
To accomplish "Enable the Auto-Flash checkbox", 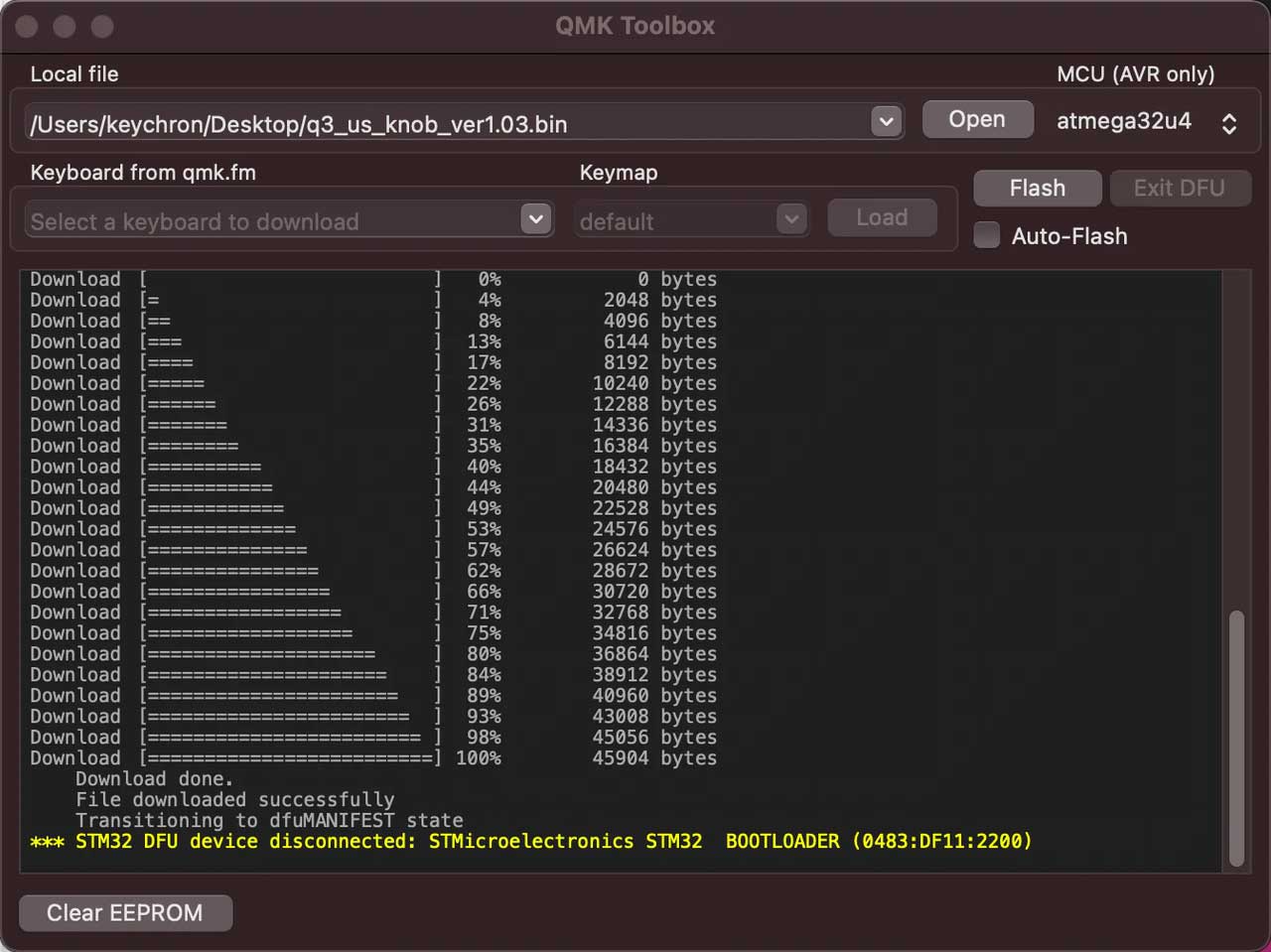I will [x=987, y=235].
